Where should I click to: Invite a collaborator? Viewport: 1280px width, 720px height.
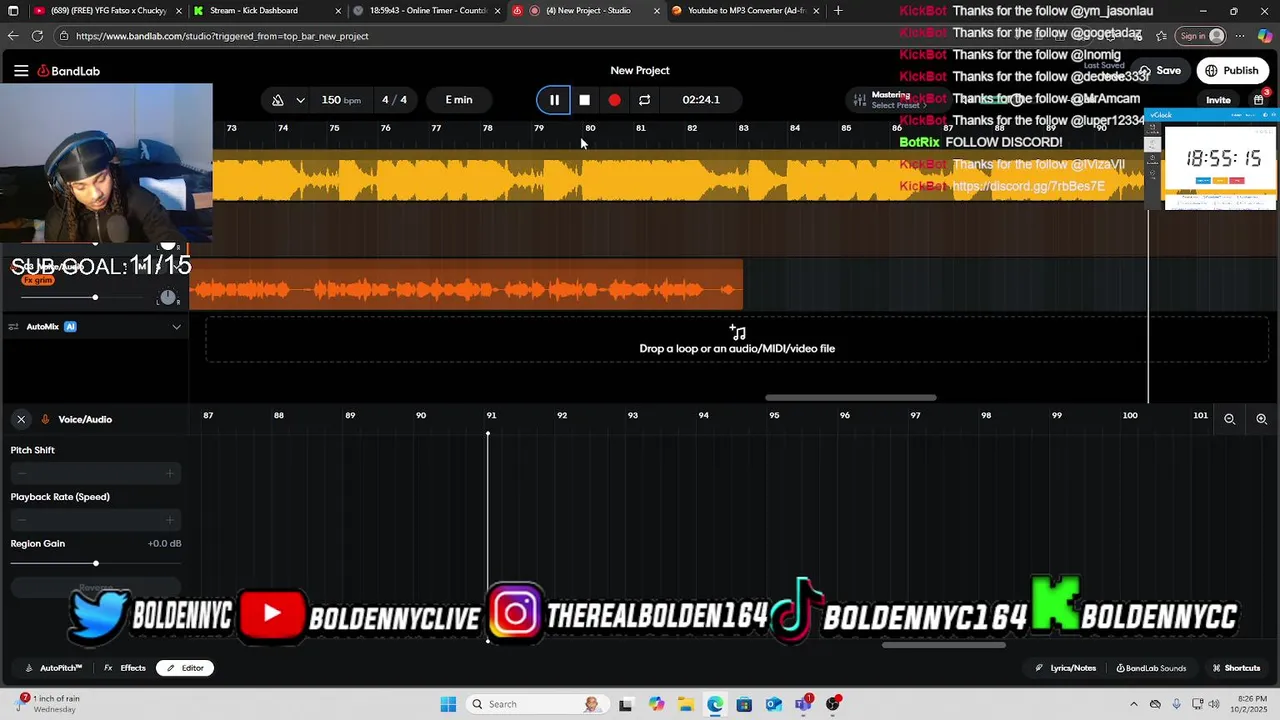coord(1218,100)
